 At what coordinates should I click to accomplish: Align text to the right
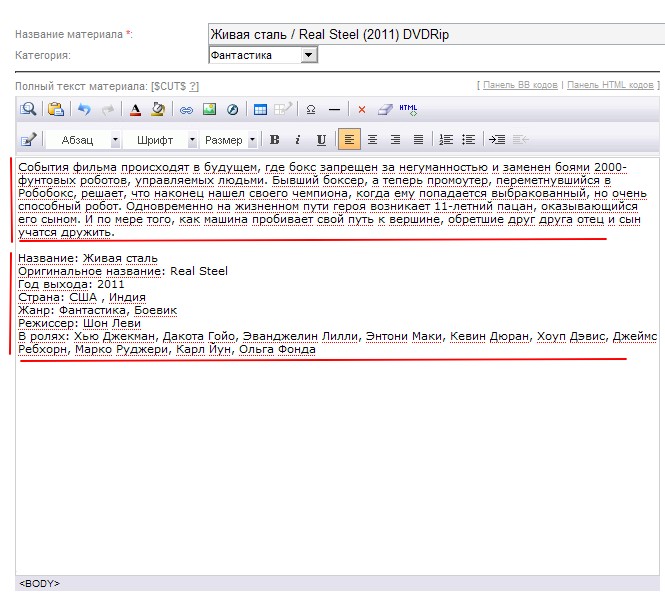click(395, 140)
